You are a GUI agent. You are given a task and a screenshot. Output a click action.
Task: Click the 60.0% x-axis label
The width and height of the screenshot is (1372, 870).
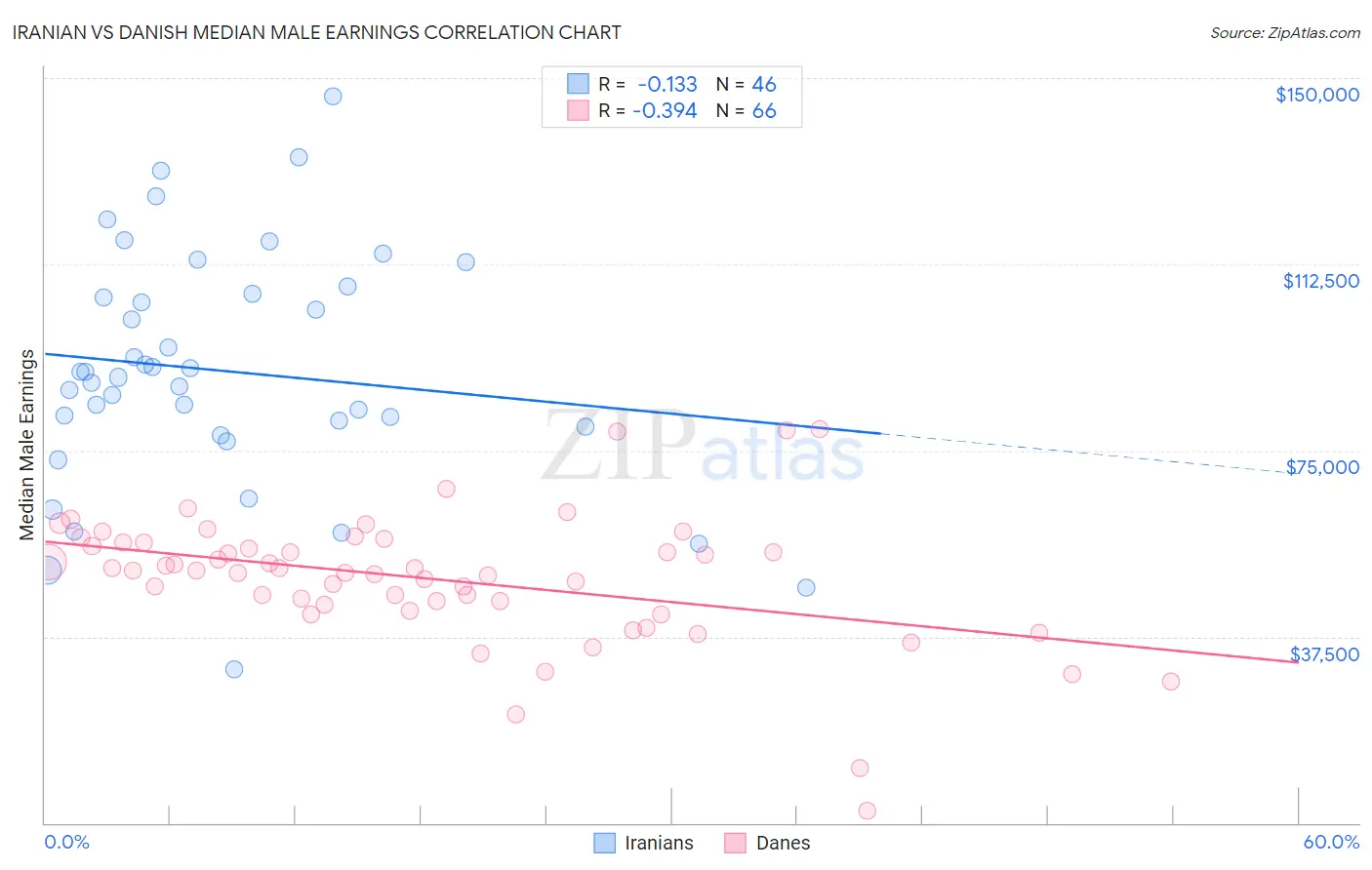click(1331, 842)
